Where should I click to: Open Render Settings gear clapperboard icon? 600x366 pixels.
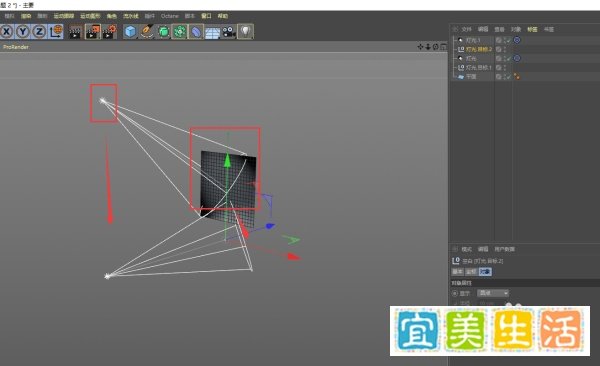click(109, 32)
